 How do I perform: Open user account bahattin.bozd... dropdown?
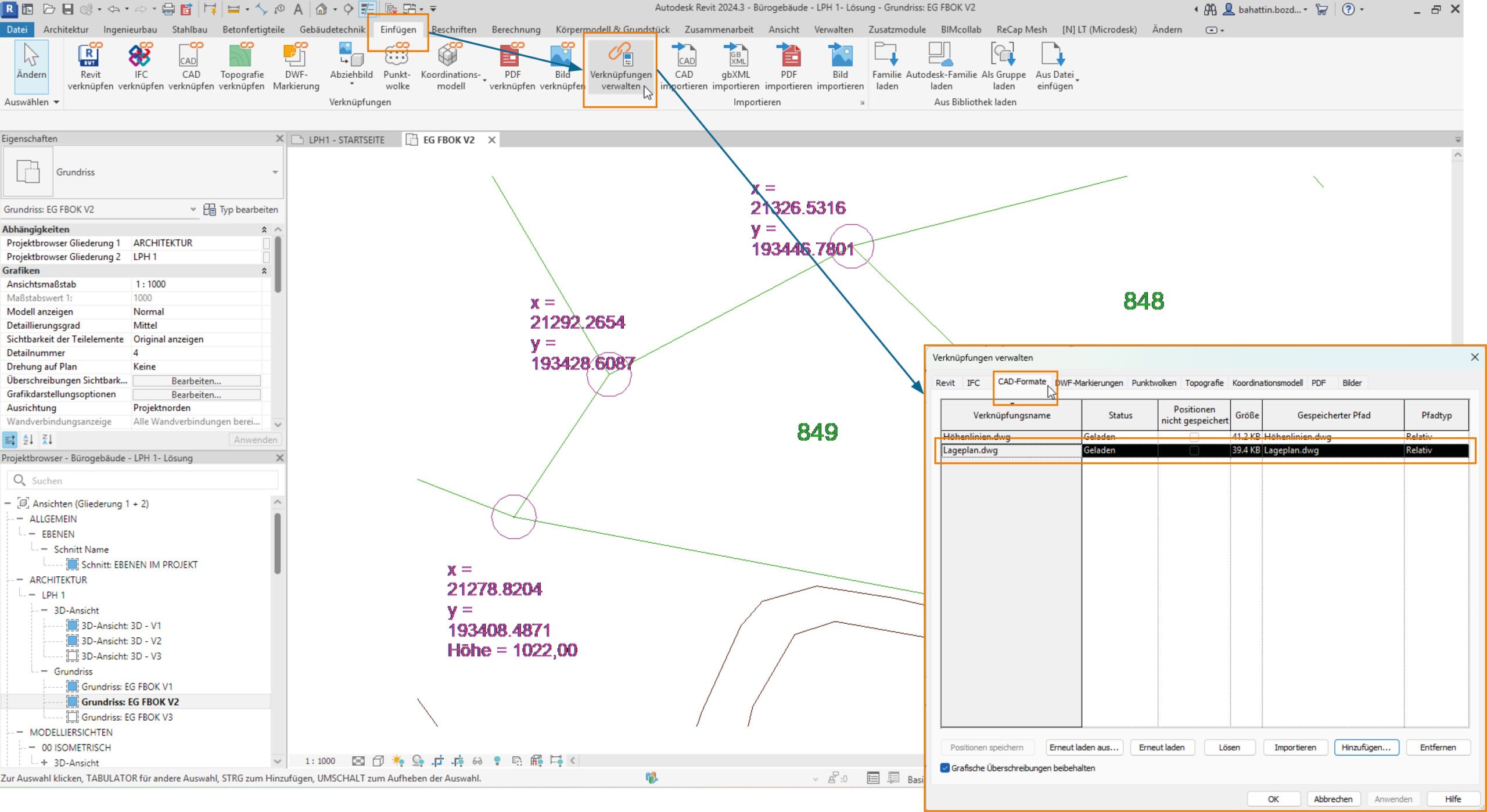(1265, 9)
